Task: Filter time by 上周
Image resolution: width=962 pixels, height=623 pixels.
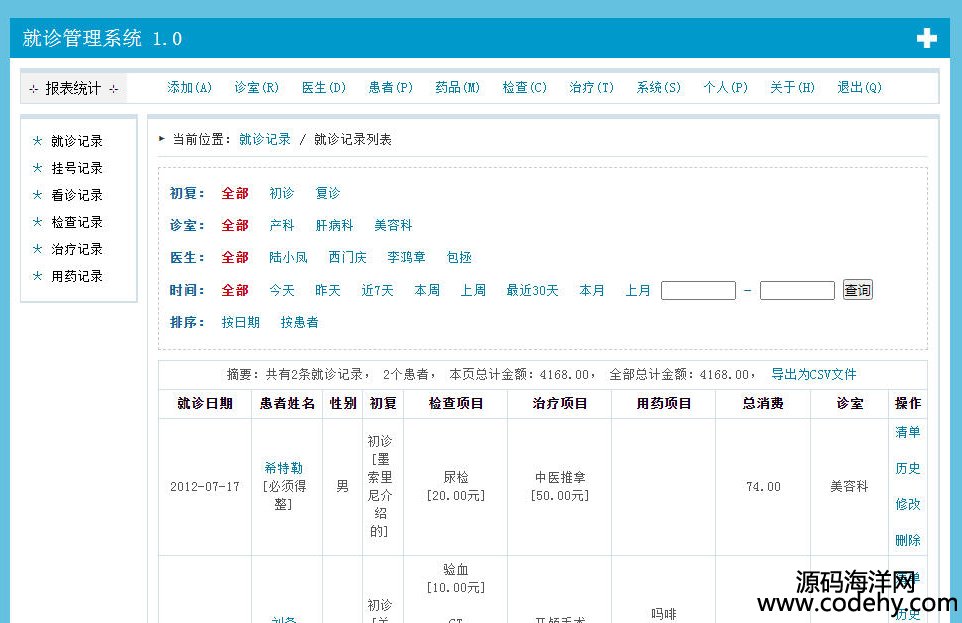Action: pos(473,290)
